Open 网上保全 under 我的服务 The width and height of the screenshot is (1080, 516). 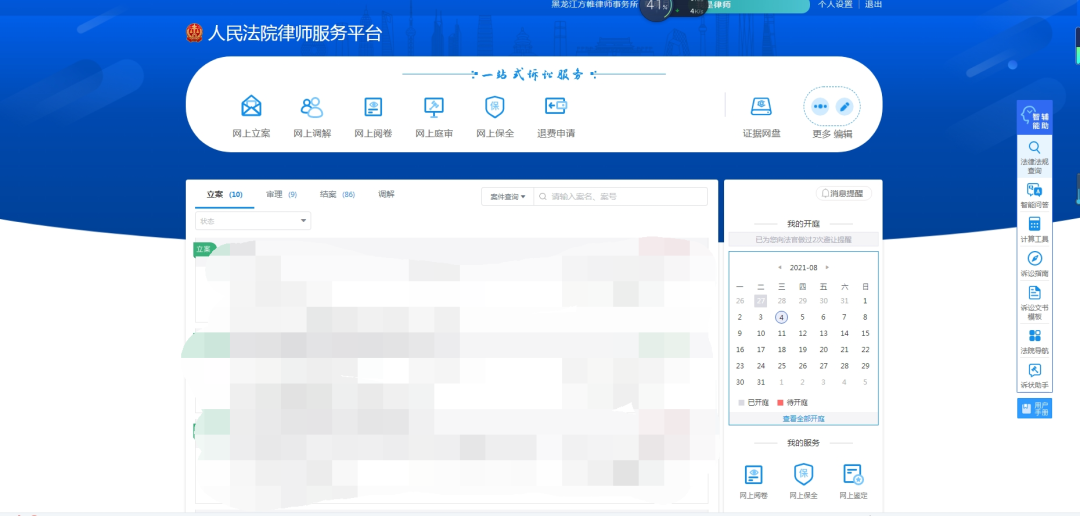803,482
